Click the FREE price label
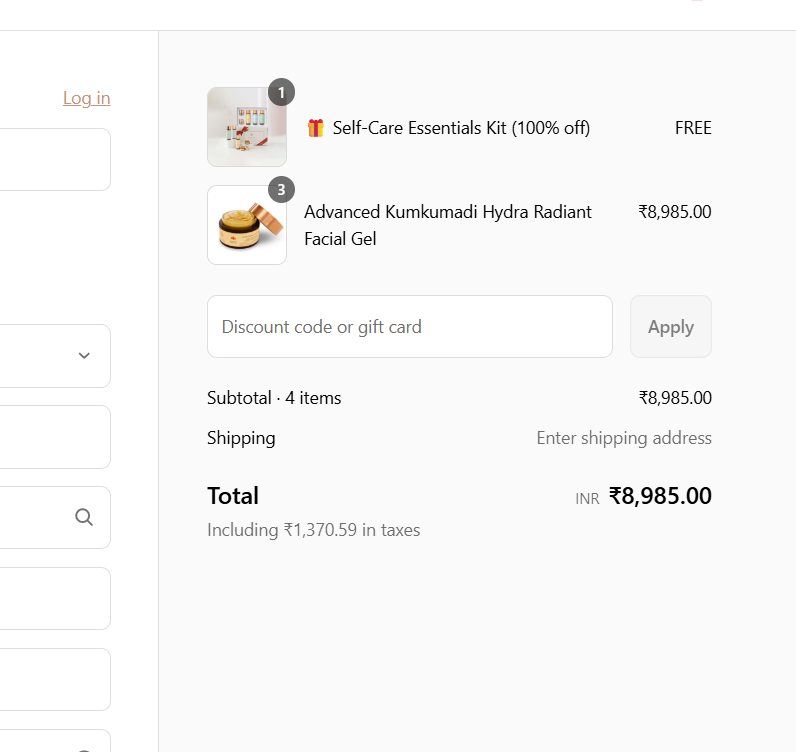The image size is (796, 752). tap(693, 128)
